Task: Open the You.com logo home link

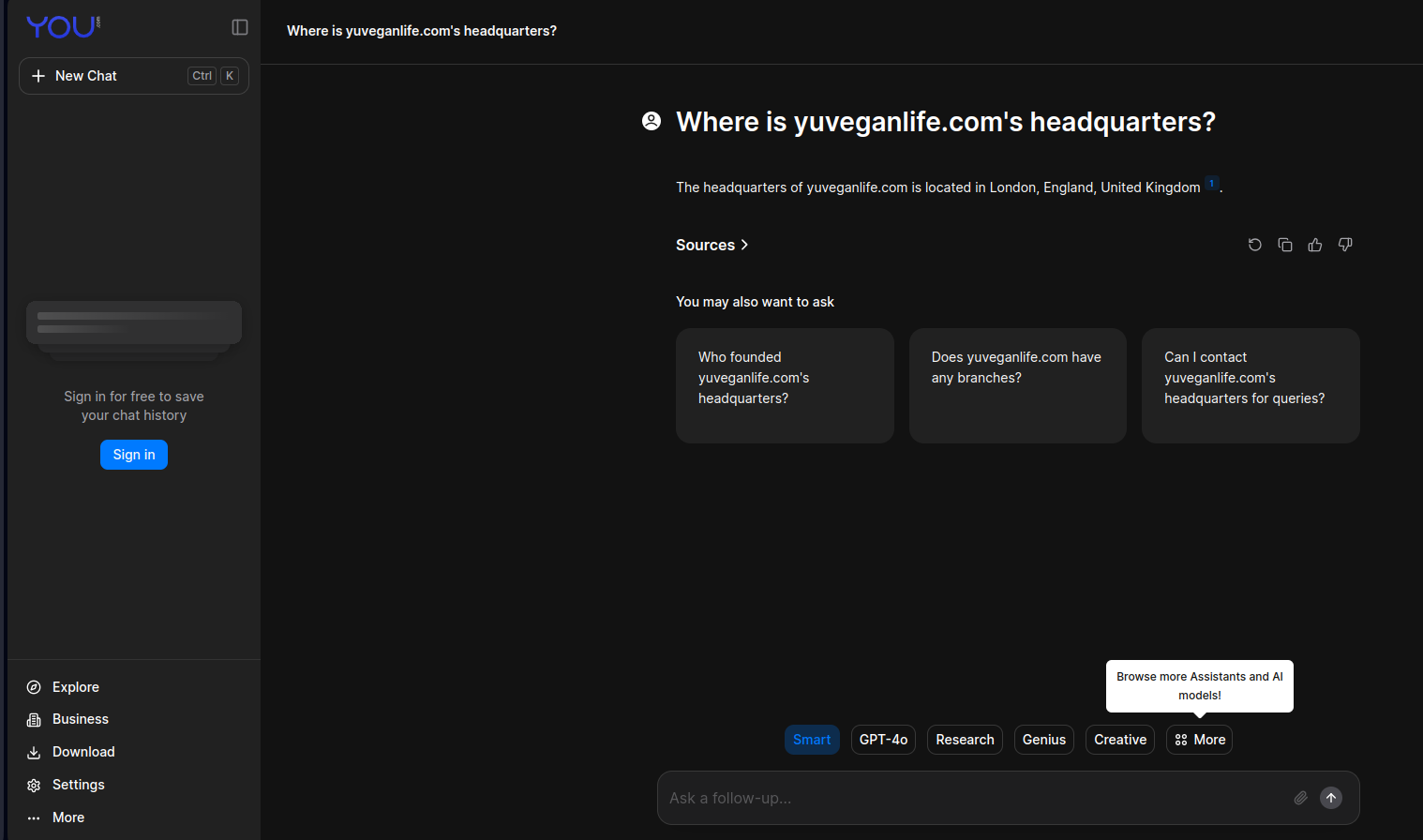Action: [x=63, y=27]
